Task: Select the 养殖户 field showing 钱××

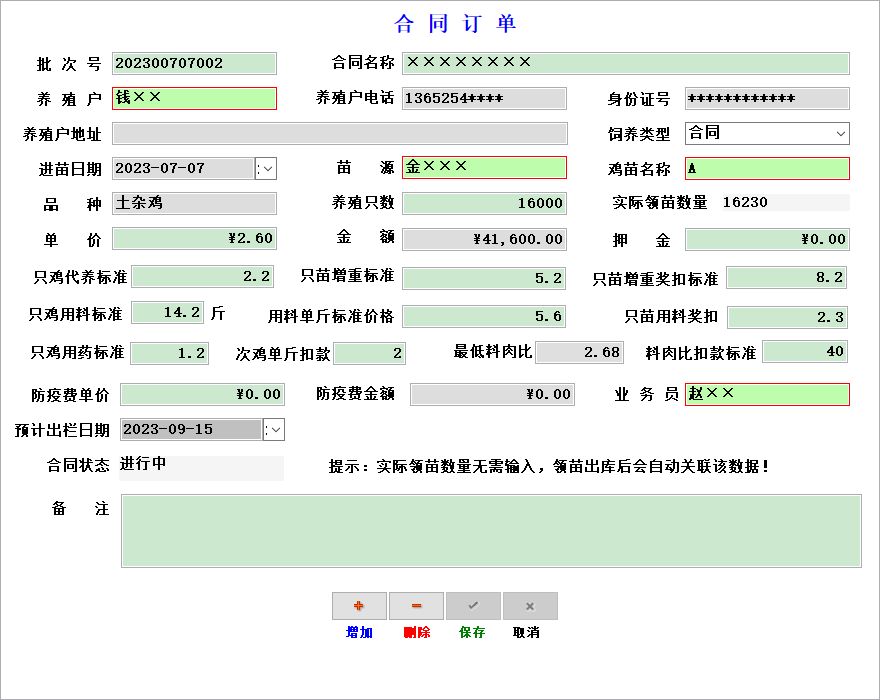Action: (194, 98)
